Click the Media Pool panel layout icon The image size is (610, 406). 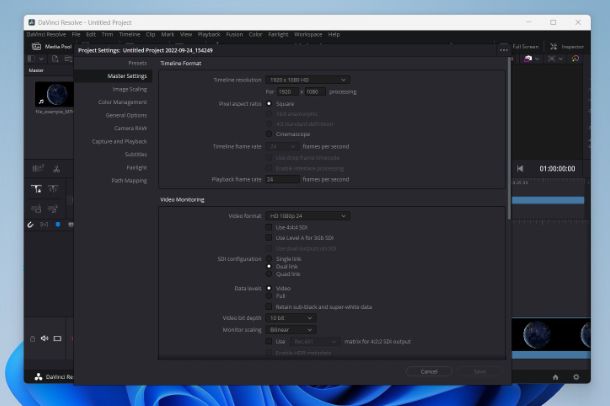coord(31,59)
